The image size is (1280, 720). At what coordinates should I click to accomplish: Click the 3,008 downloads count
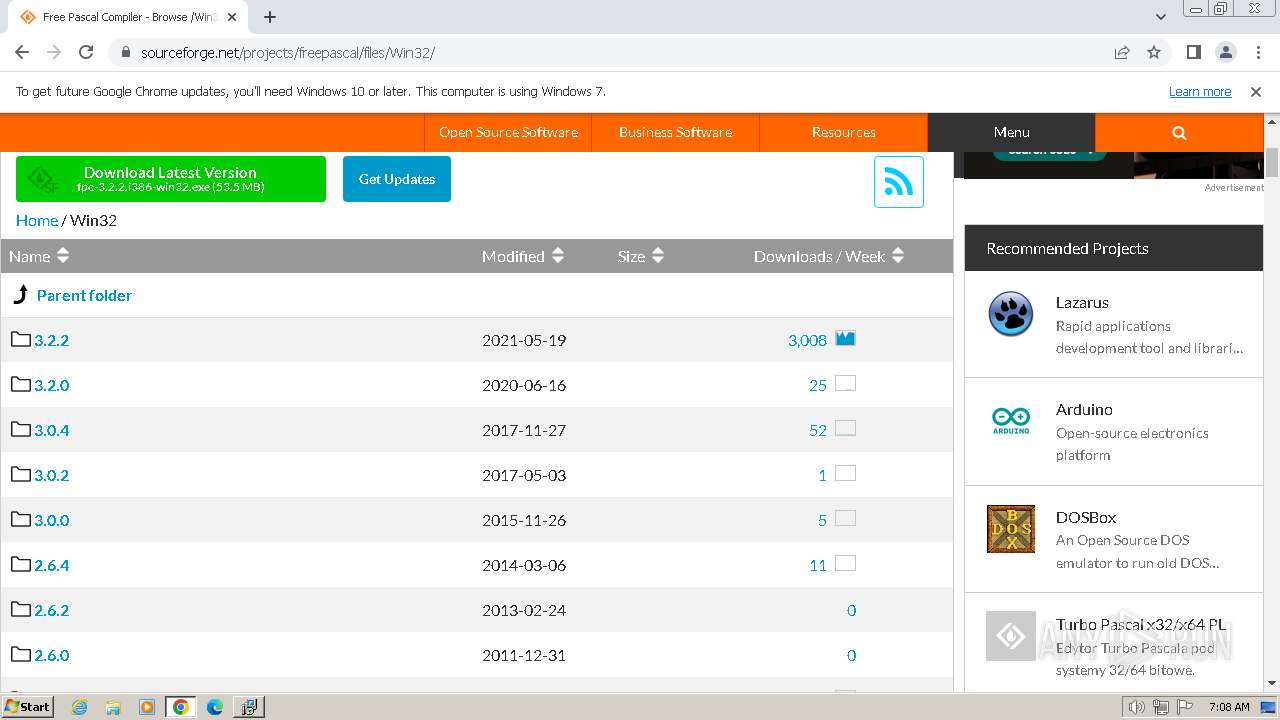[x=807, y=340]
